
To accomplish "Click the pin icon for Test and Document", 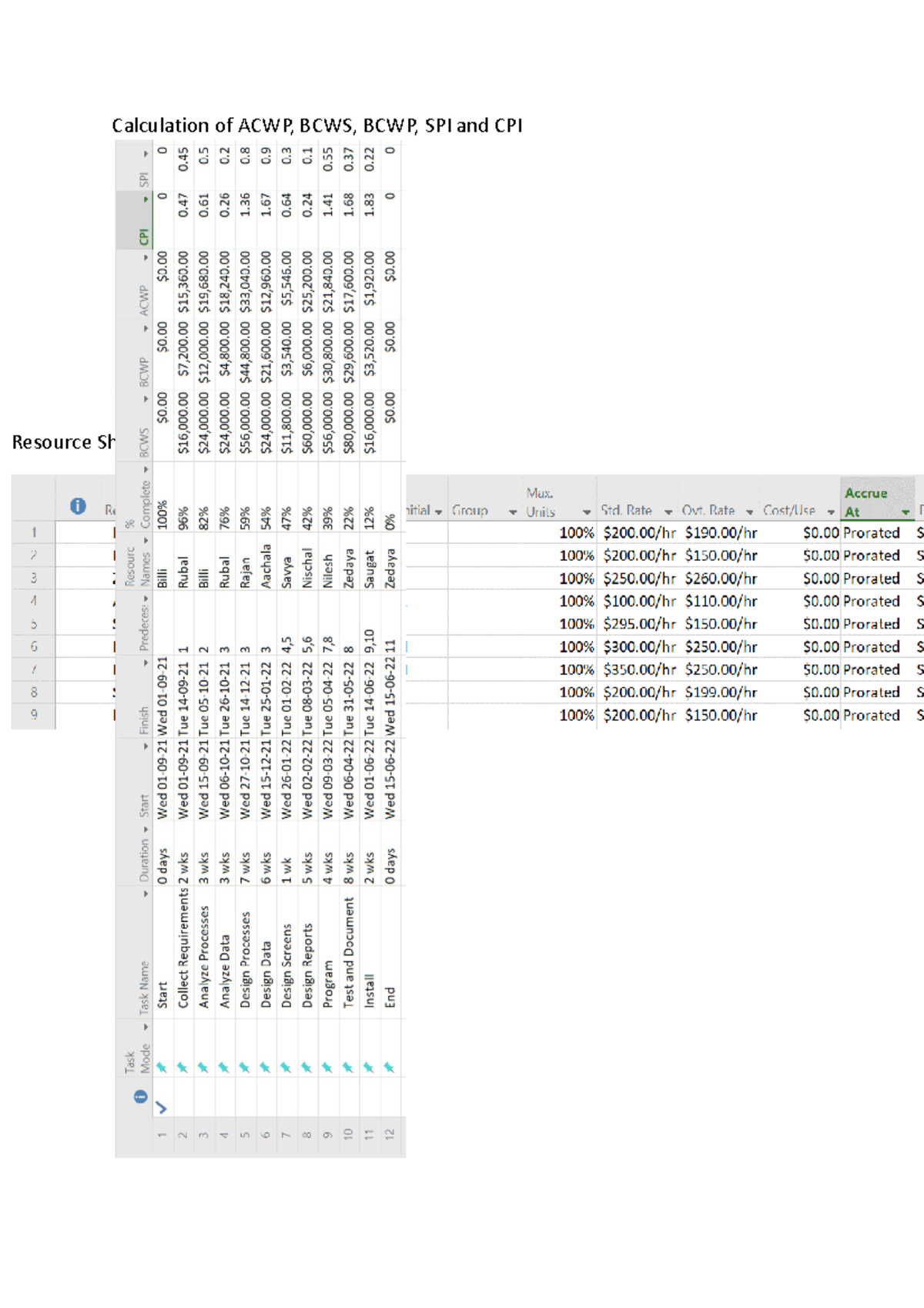I will [348, 1068].
